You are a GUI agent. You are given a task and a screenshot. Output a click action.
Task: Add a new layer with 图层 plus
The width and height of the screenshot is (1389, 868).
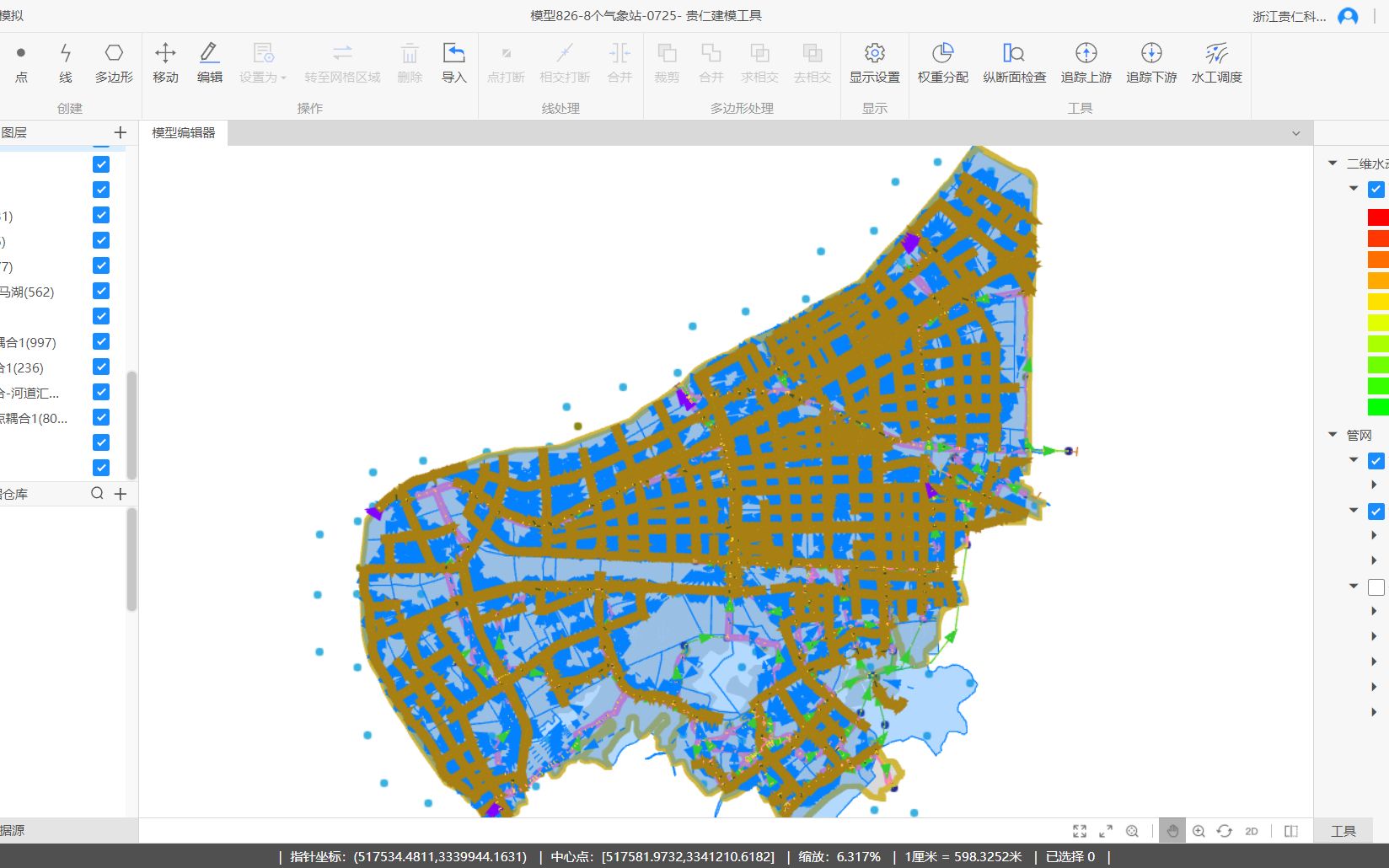[121, 132]
